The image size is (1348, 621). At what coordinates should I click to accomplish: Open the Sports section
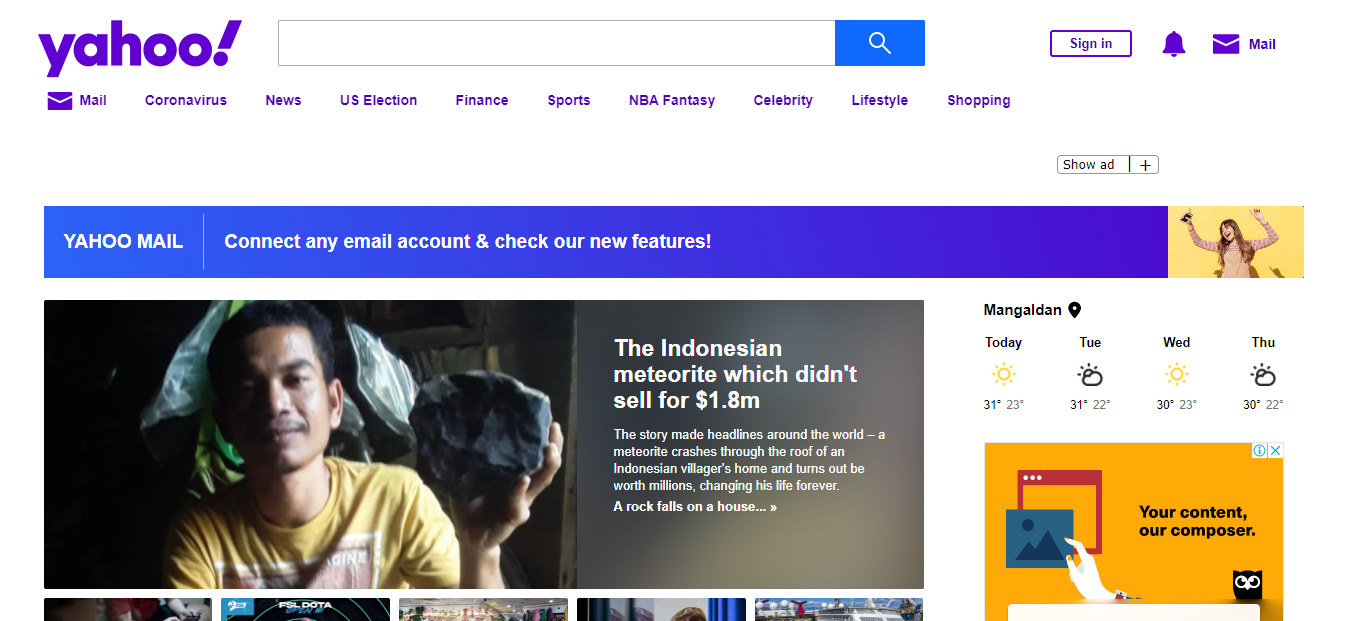click(569, 100)
